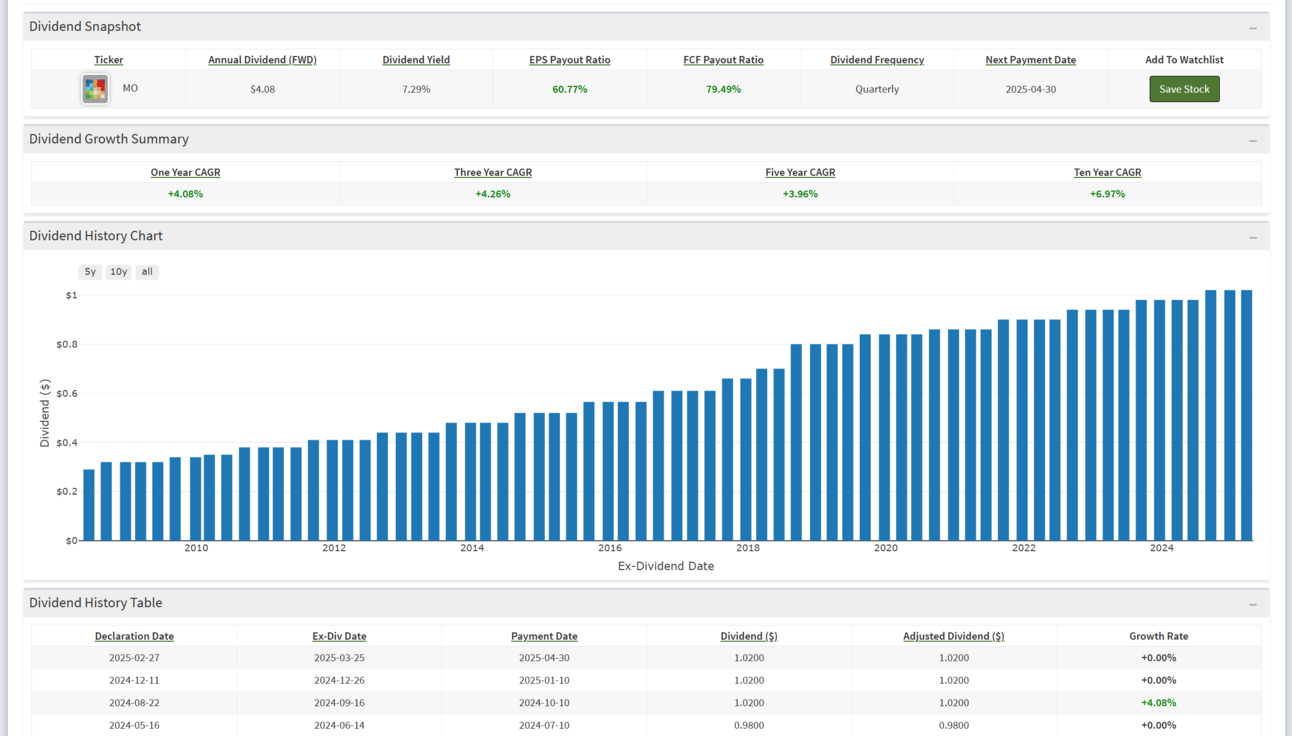Viewport: 1292px width, 736px height.
Task: Click the Annual Dividend (FWD) header
Action: pos(262,60)
